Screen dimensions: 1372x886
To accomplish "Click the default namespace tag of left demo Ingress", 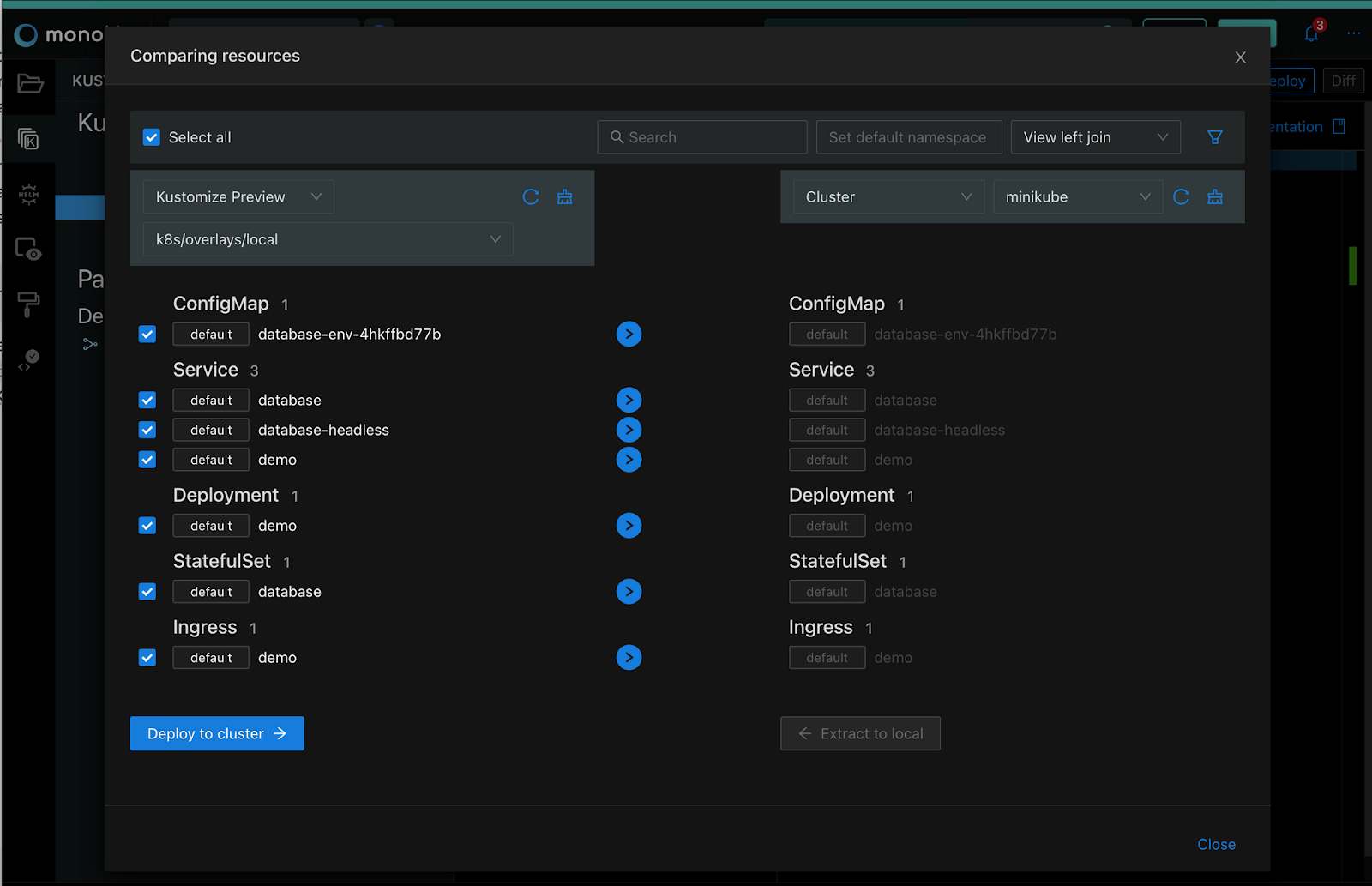I will point(211,658).
